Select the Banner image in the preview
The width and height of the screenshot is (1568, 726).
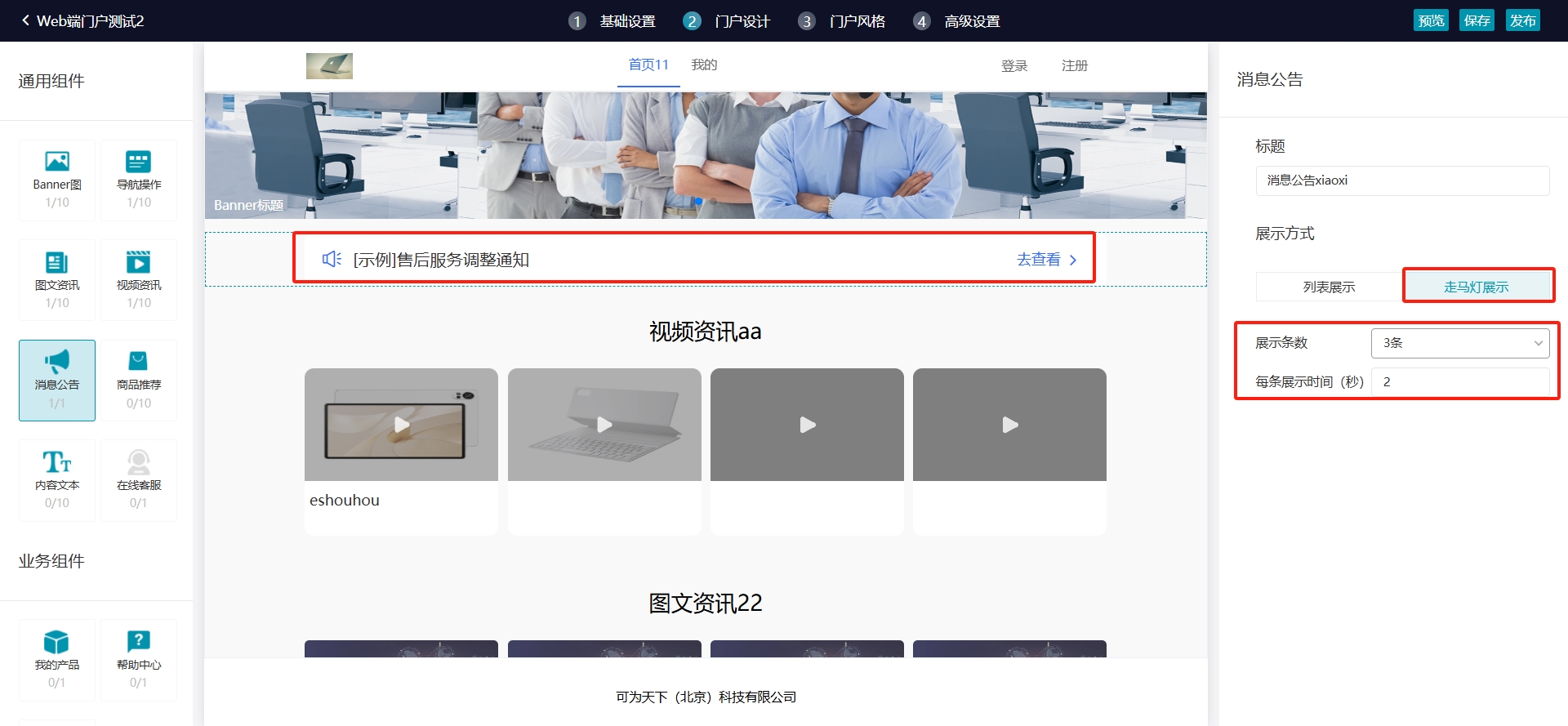coord(706,155)
